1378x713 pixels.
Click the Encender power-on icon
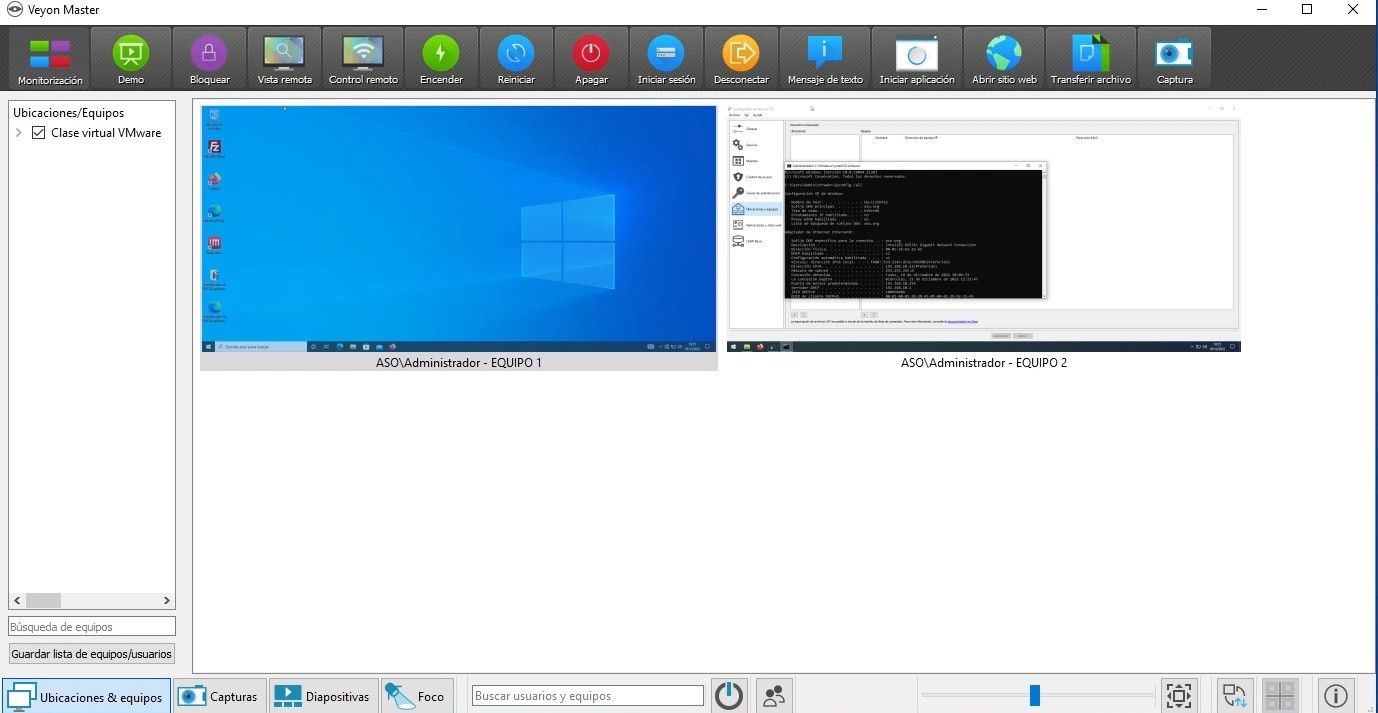441,59
